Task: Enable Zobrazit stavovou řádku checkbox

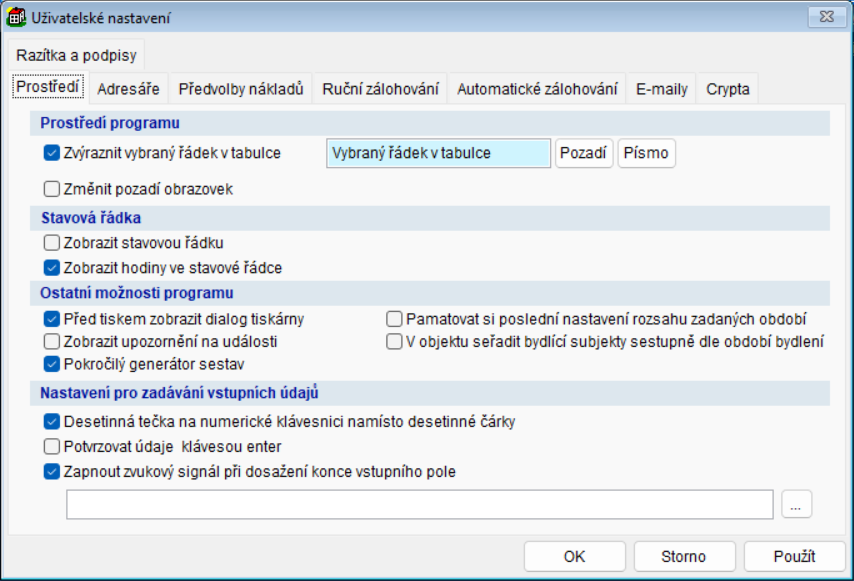Action: tap(52, 243)
